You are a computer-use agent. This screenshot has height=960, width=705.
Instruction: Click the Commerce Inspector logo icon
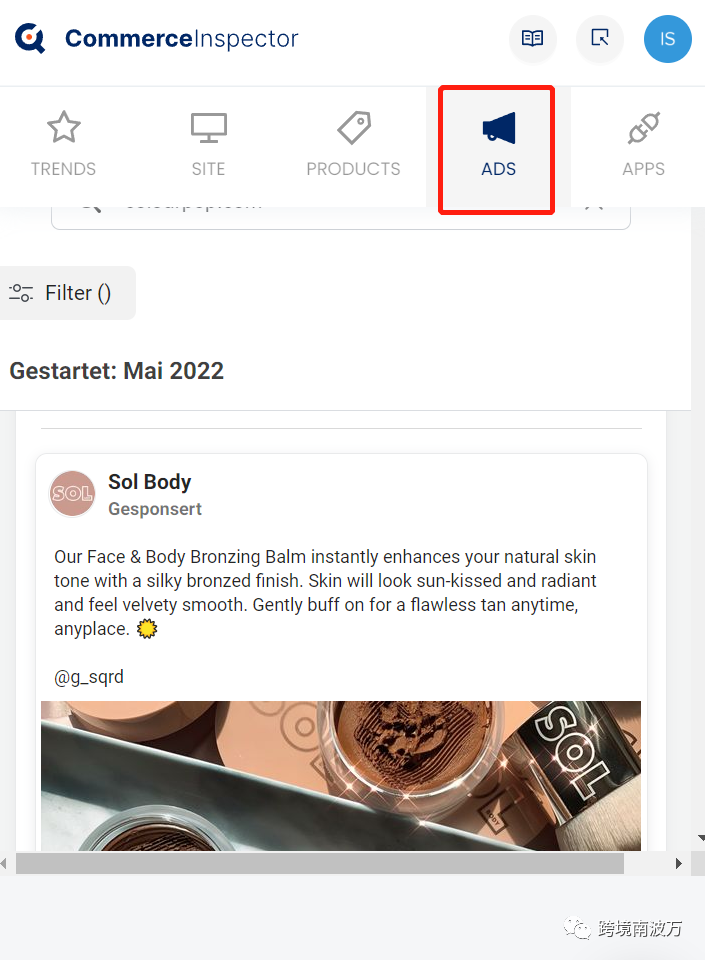[x=30, y=38]
